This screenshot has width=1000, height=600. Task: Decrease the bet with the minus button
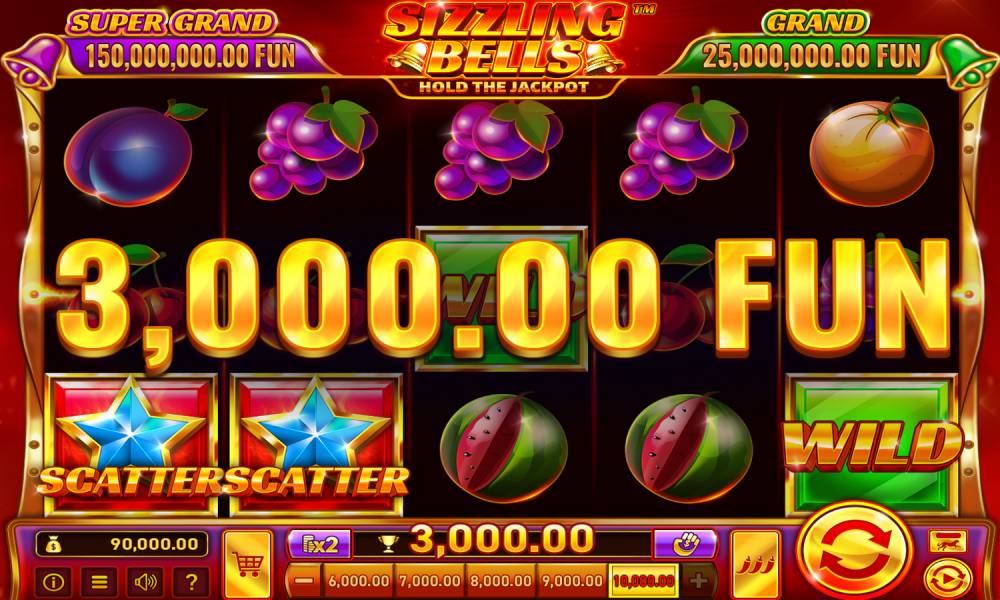click(305, 581)
